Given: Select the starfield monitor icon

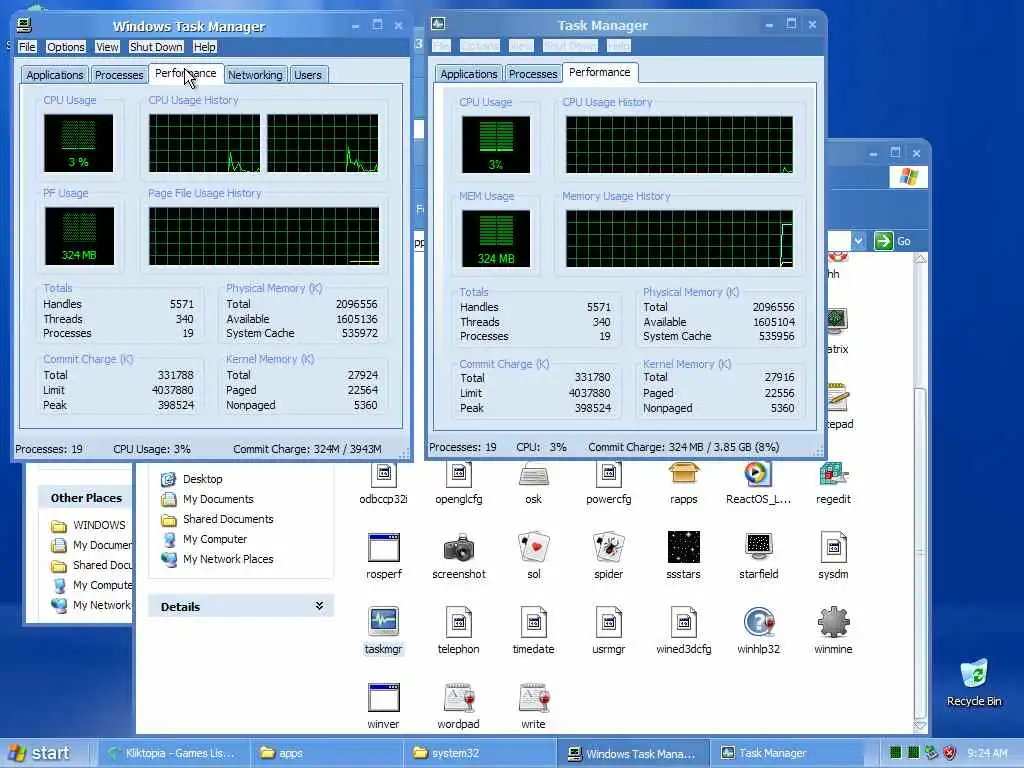Looking at the screenshot, I should 758,547.
